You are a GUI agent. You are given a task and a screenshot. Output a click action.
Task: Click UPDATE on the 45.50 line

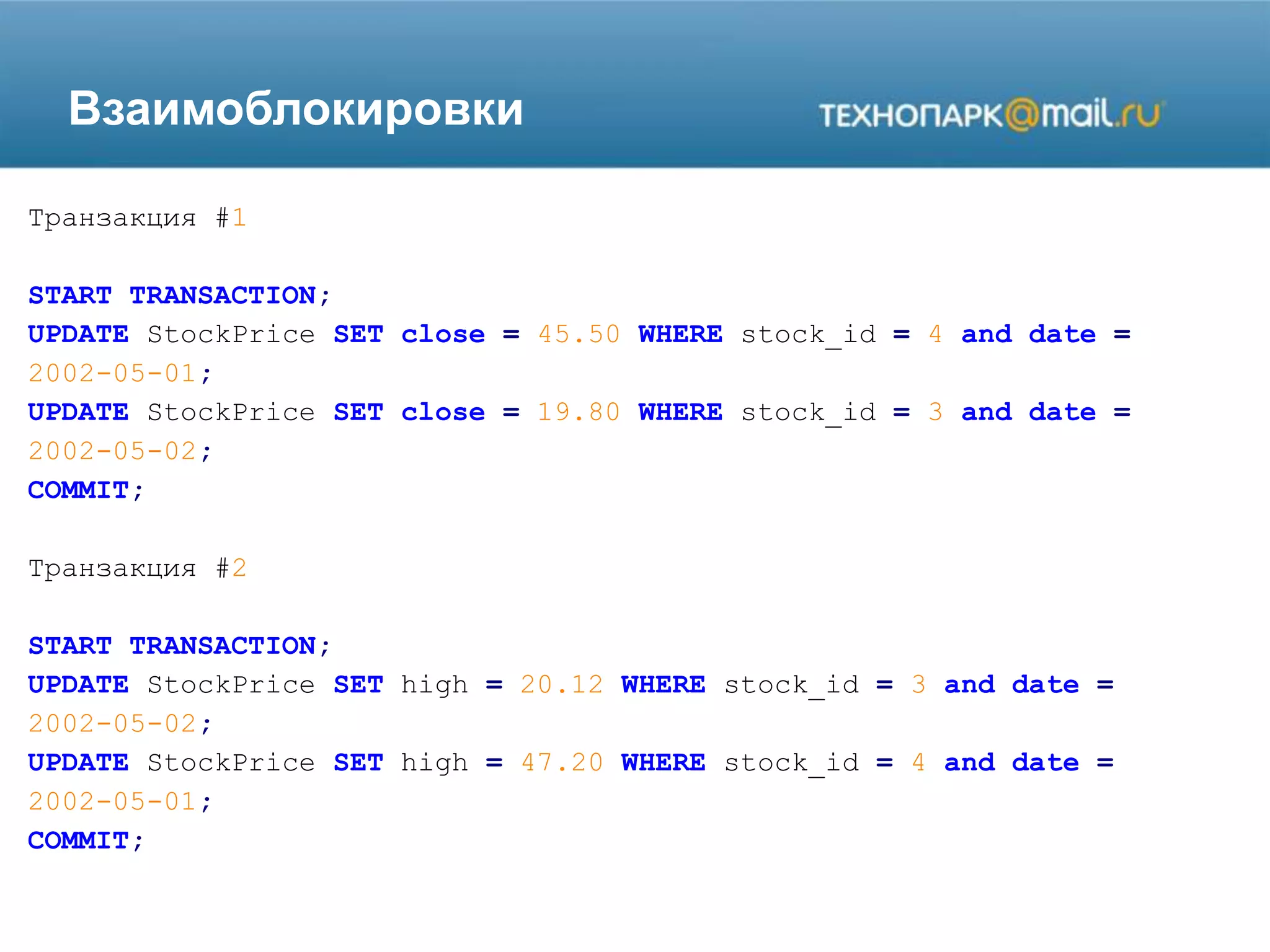click(79, 335)
